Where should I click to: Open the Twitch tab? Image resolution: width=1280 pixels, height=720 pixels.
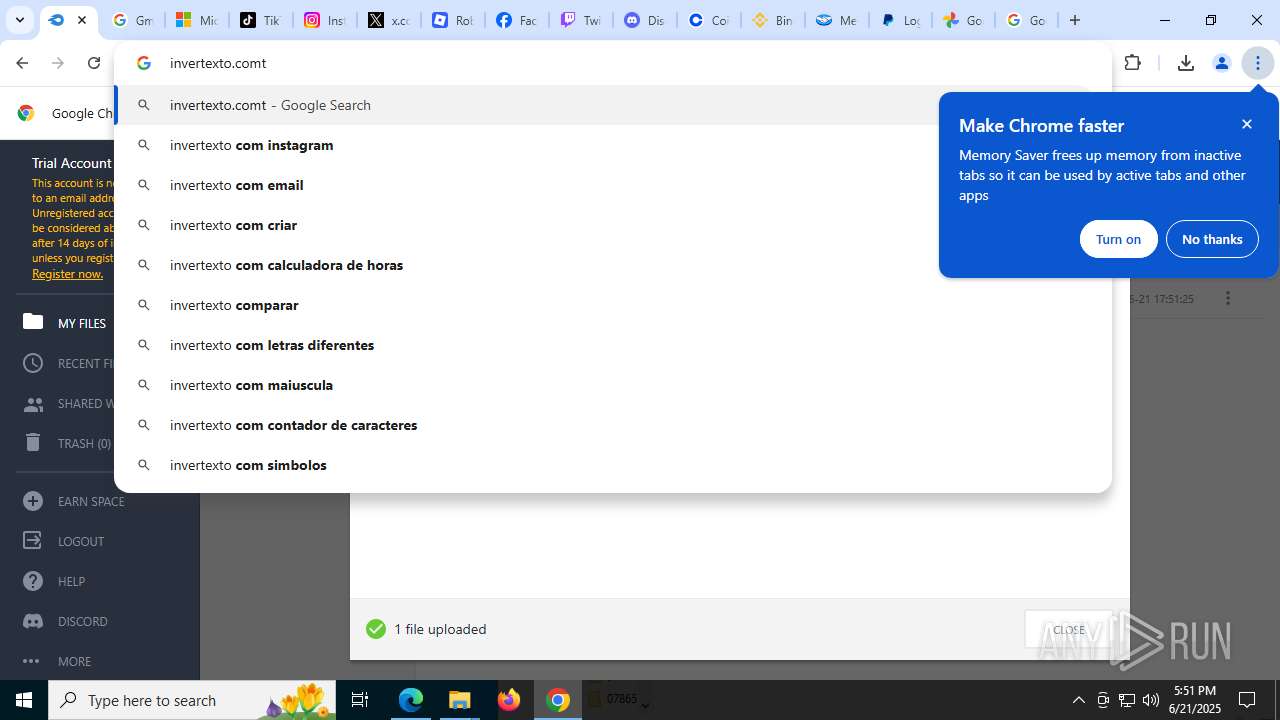coord(580,20)
